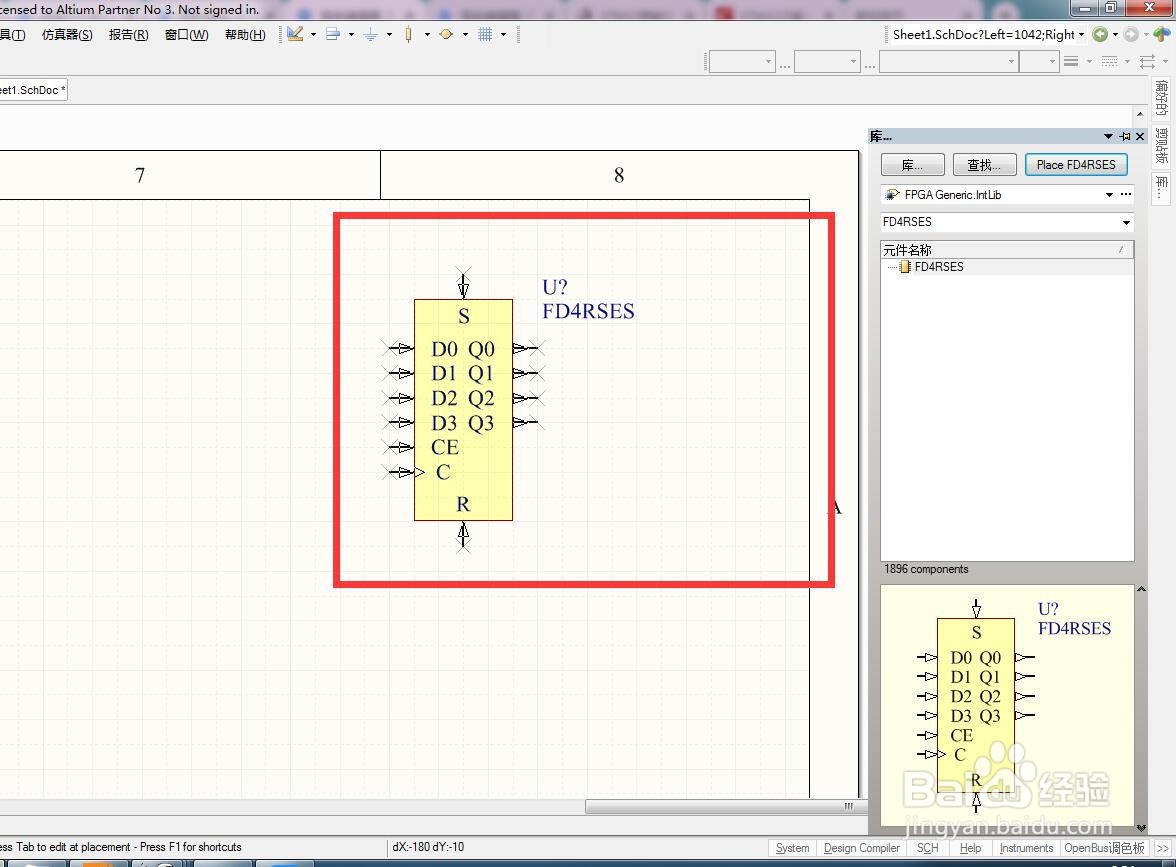Expand the digital devices dropdown arrow
Image resolution: width=1176 pixels, height=867 pixels.
428,34
